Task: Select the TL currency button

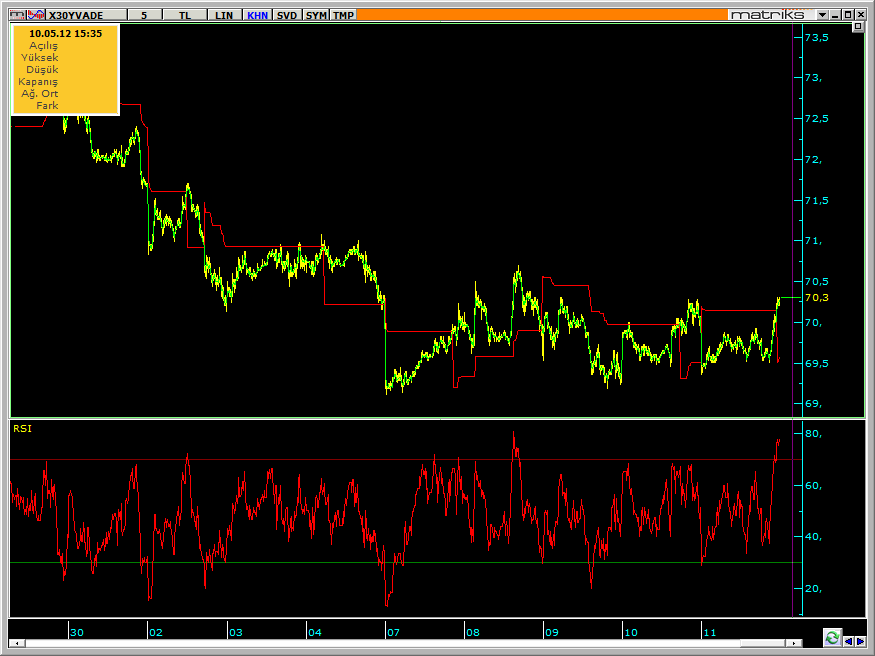Action: pos(185,15)
